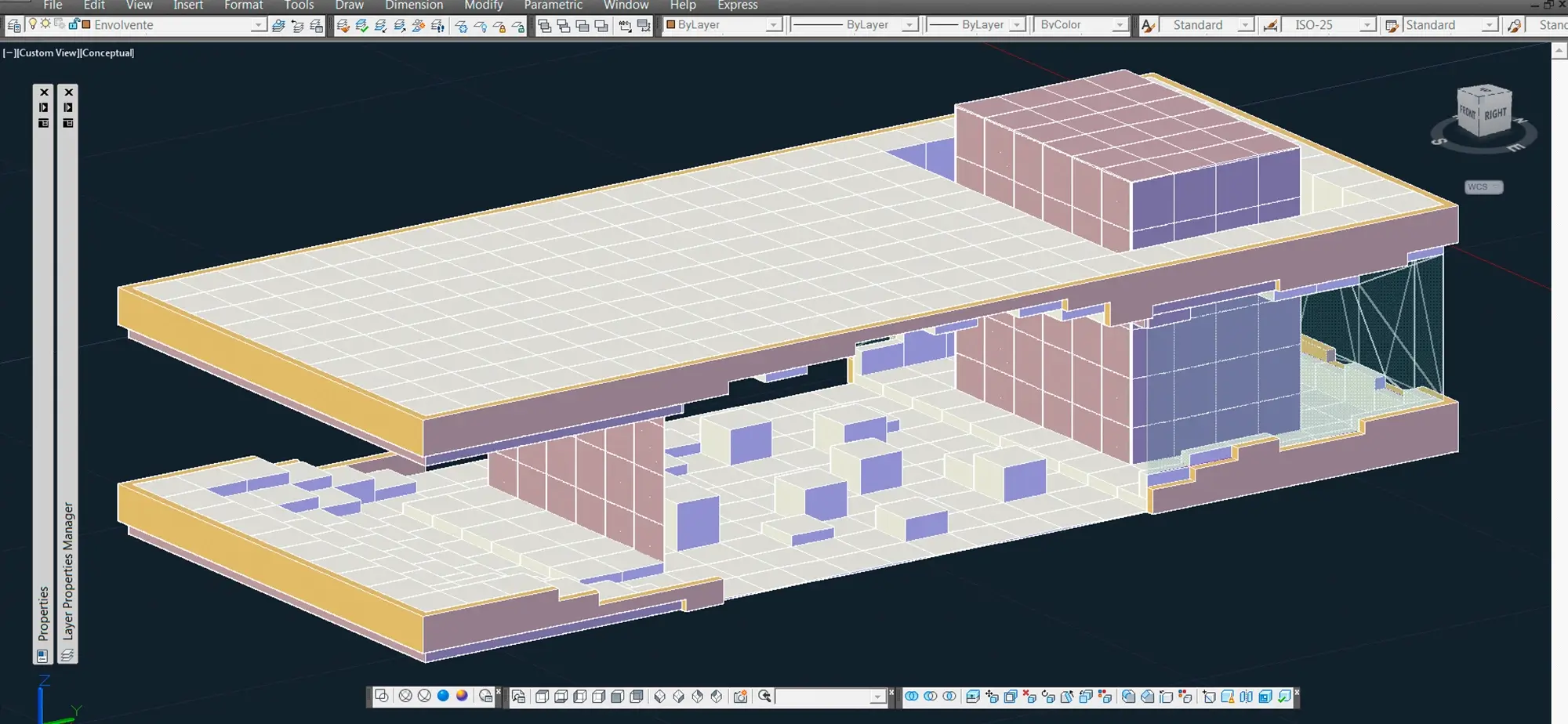Toggle layer freeze sun icon
The width and height of the screenshot is (1568, 724).
tap(45, 24)
